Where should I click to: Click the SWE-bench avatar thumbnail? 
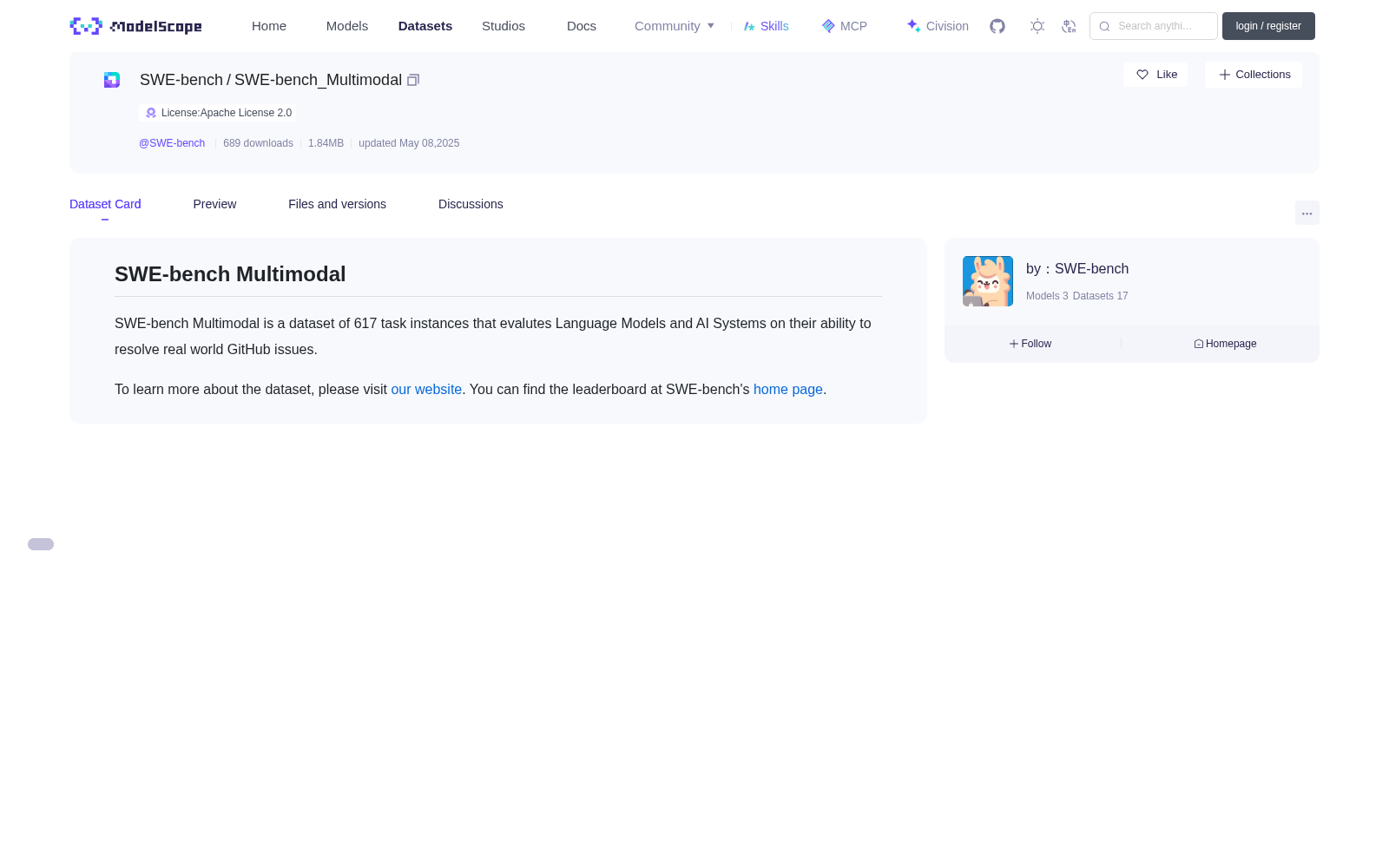point(988,281)
